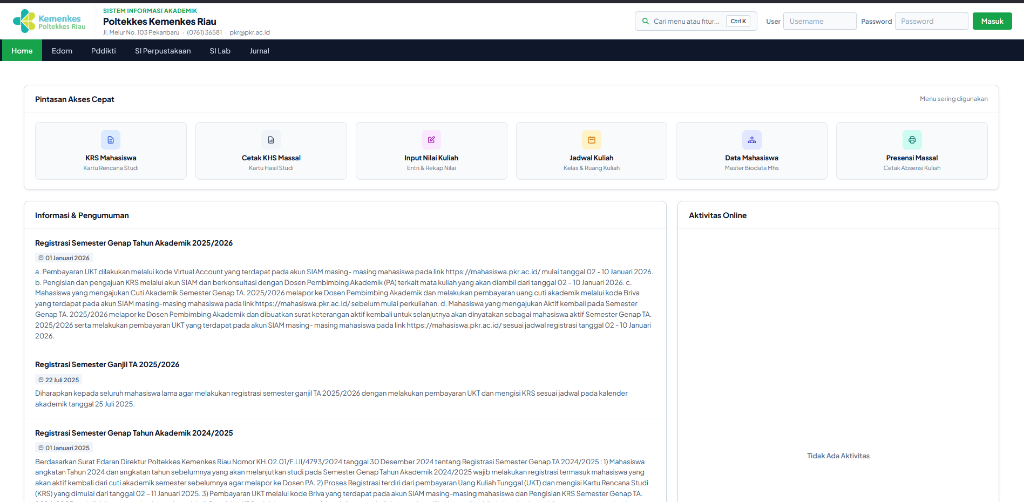This screenshot has width=1024, height=502.
Task: Click Cetak Absensi Kuliah subtitle
Action: coord(912,168)
